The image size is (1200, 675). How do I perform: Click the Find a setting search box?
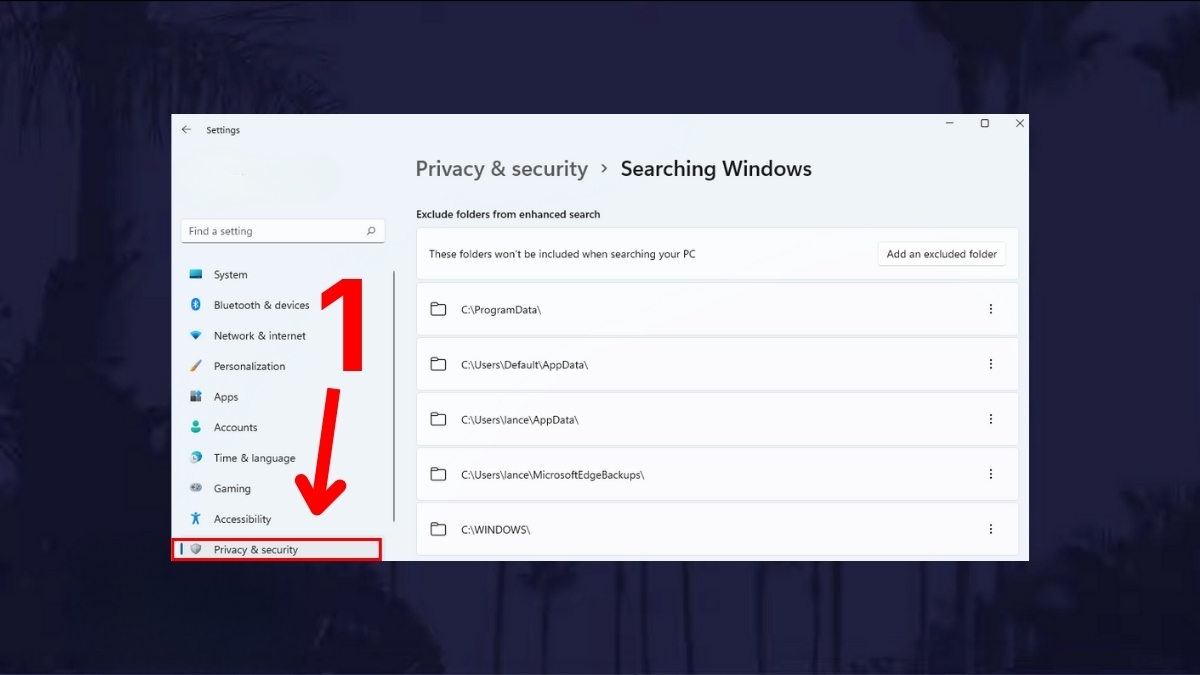click(x=270, y=231)
